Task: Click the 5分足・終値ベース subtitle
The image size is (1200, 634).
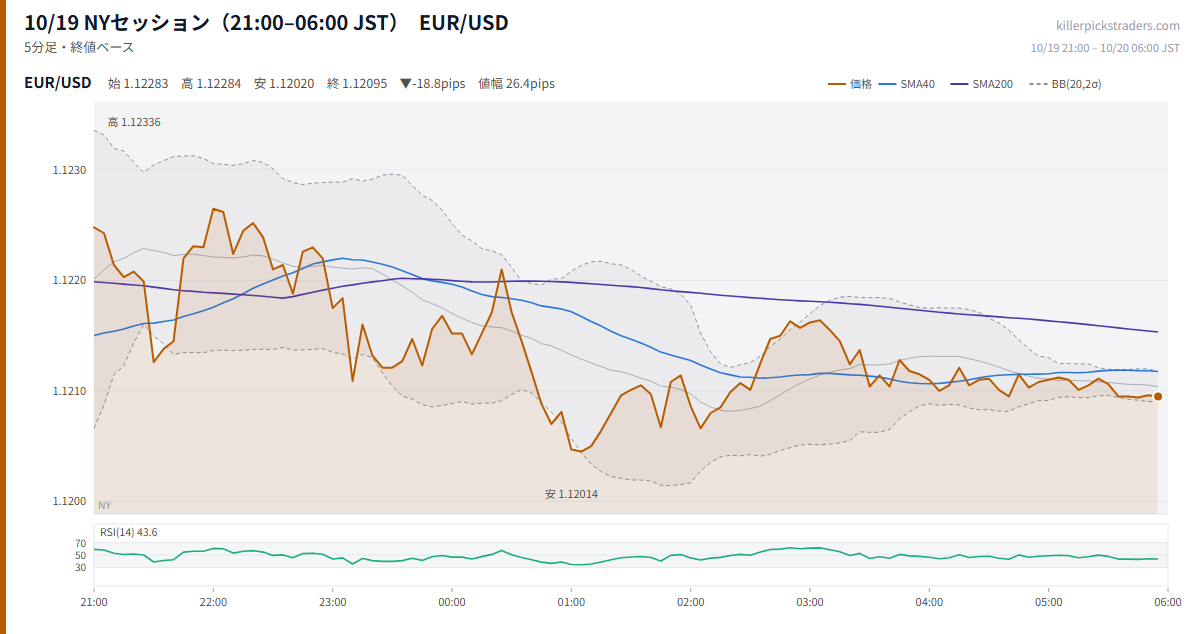Action: click(x=79, y=47)
